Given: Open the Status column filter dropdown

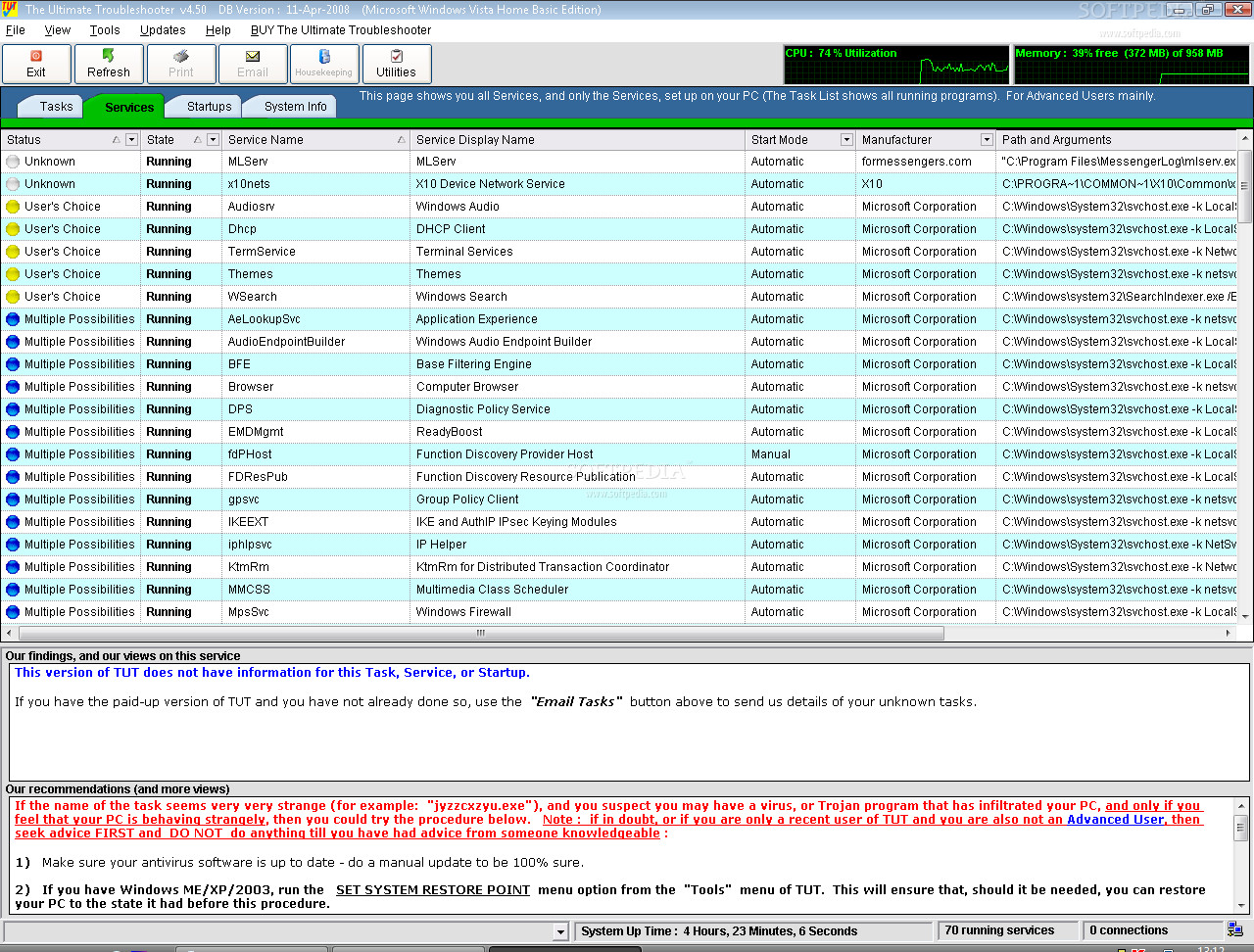Looking at the screenshot, I should coord(131,140).
